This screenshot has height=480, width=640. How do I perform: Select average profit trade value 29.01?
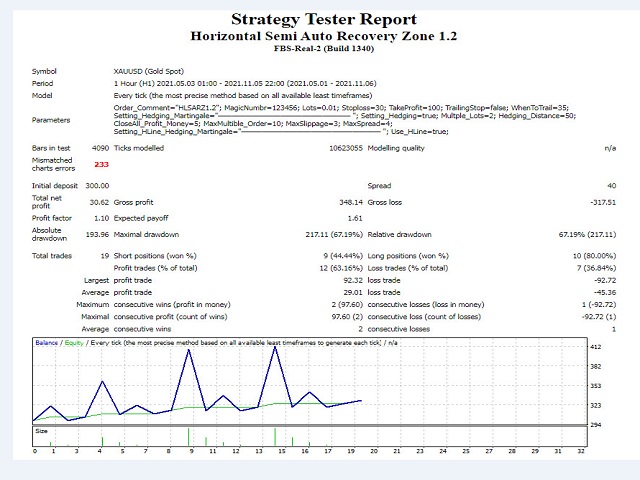[353, 293]
